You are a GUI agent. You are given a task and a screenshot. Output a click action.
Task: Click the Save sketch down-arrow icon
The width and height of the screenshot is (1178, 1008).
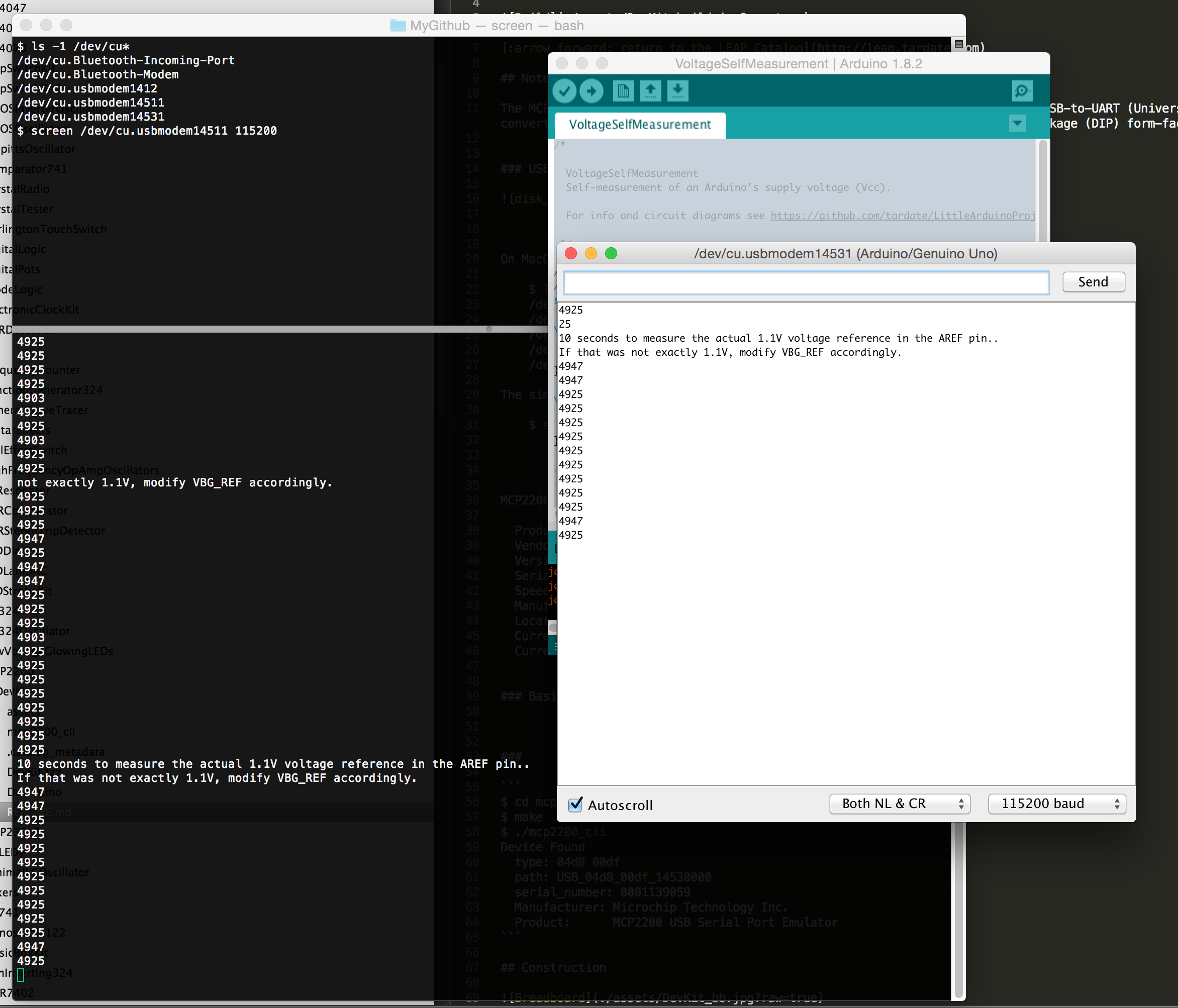coord(677,91)
